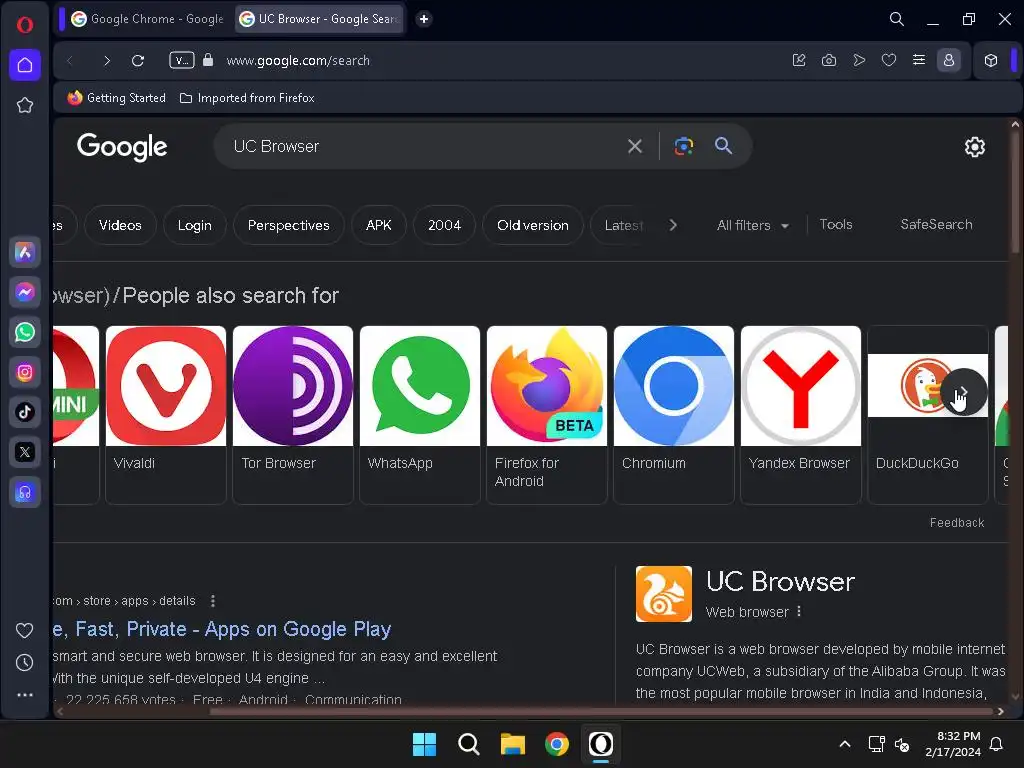This screenshot has width=1024, height=768.
Task: Open the Yandex Browser suggestion card
Action: click(x=801, y=415)
